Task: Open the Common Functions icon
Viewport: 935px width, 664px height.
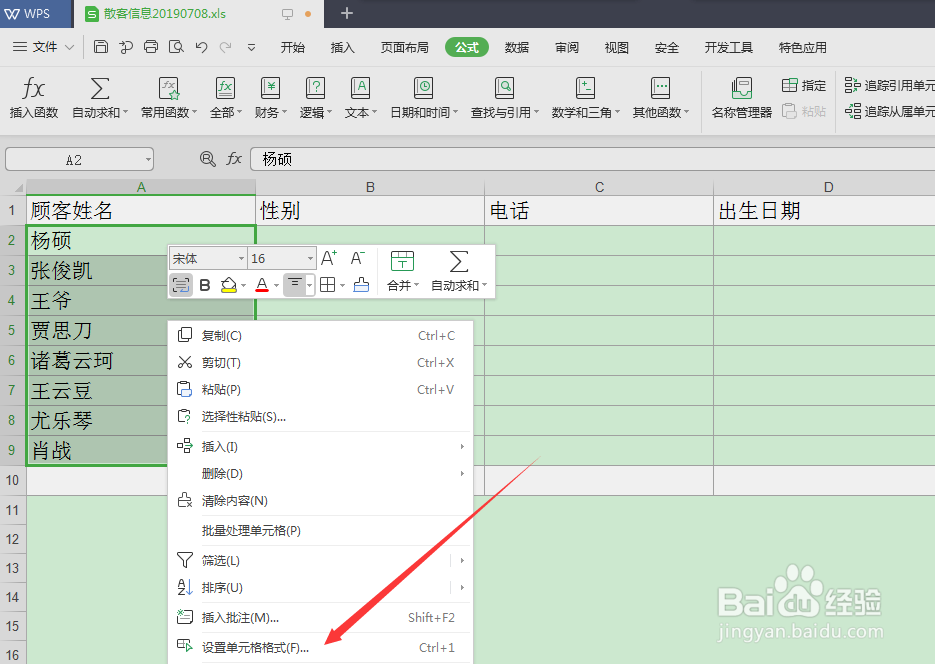Action: (x=169, y=89)
